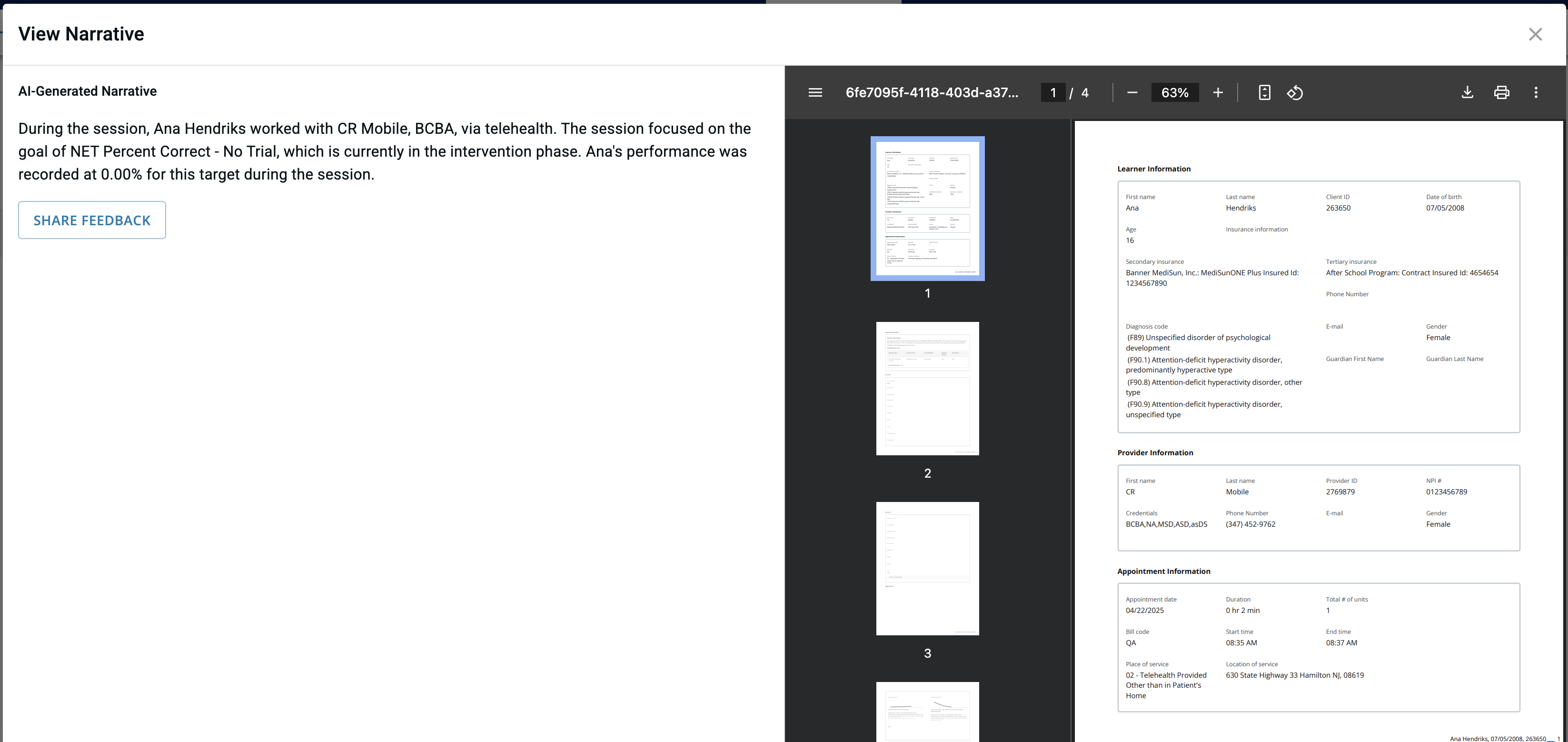Open the three-dot more options menu

click(x=1537, y=92)
